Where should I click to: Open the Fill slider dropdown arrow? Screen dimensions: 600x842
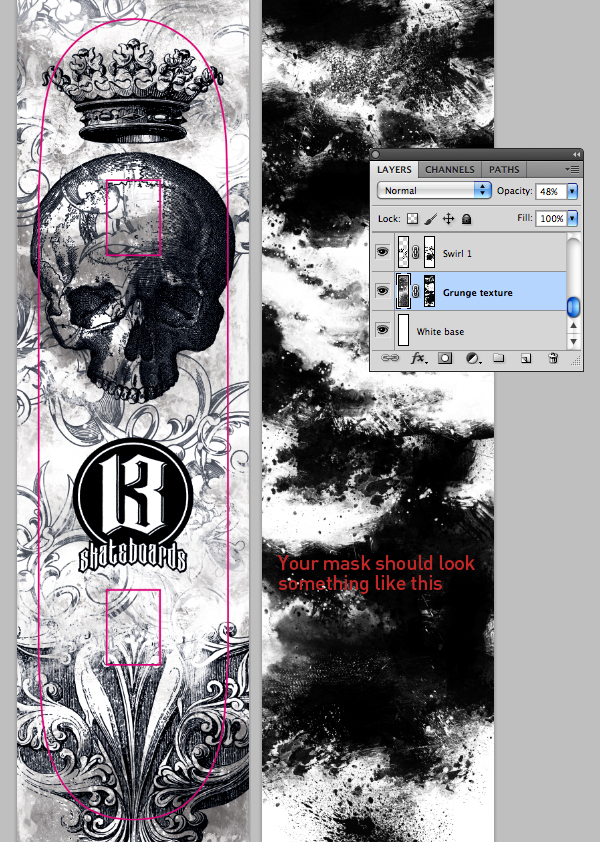coord(572,219)
